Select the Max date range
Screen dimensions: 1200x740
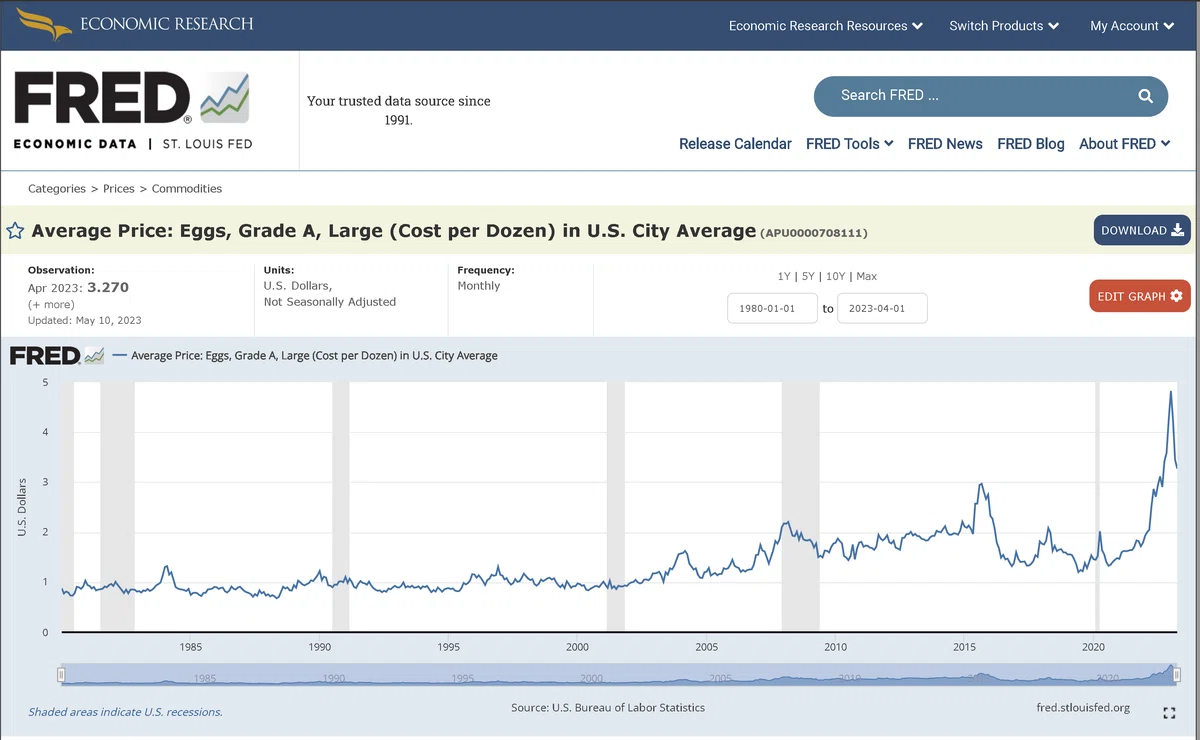(x=867, y=276)
